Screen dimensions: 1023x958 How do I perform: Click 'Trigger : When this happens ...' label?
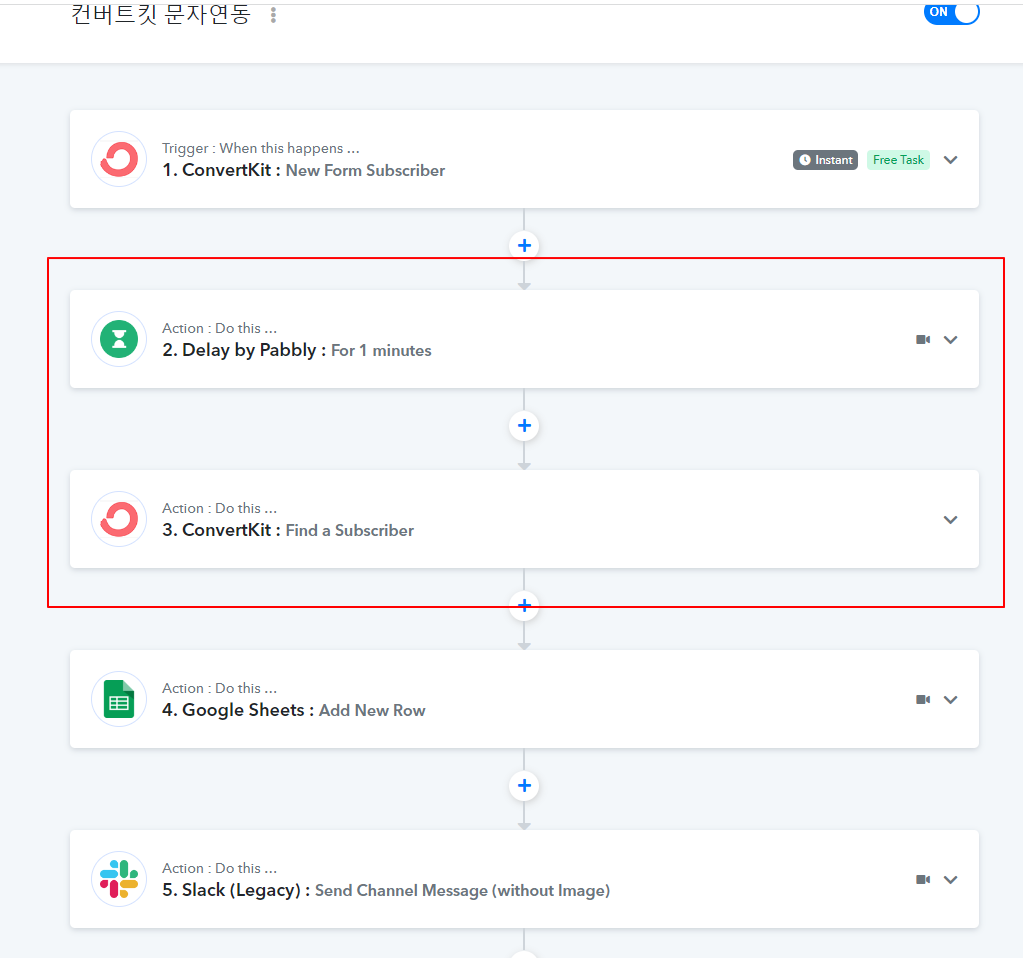point(261,148)
